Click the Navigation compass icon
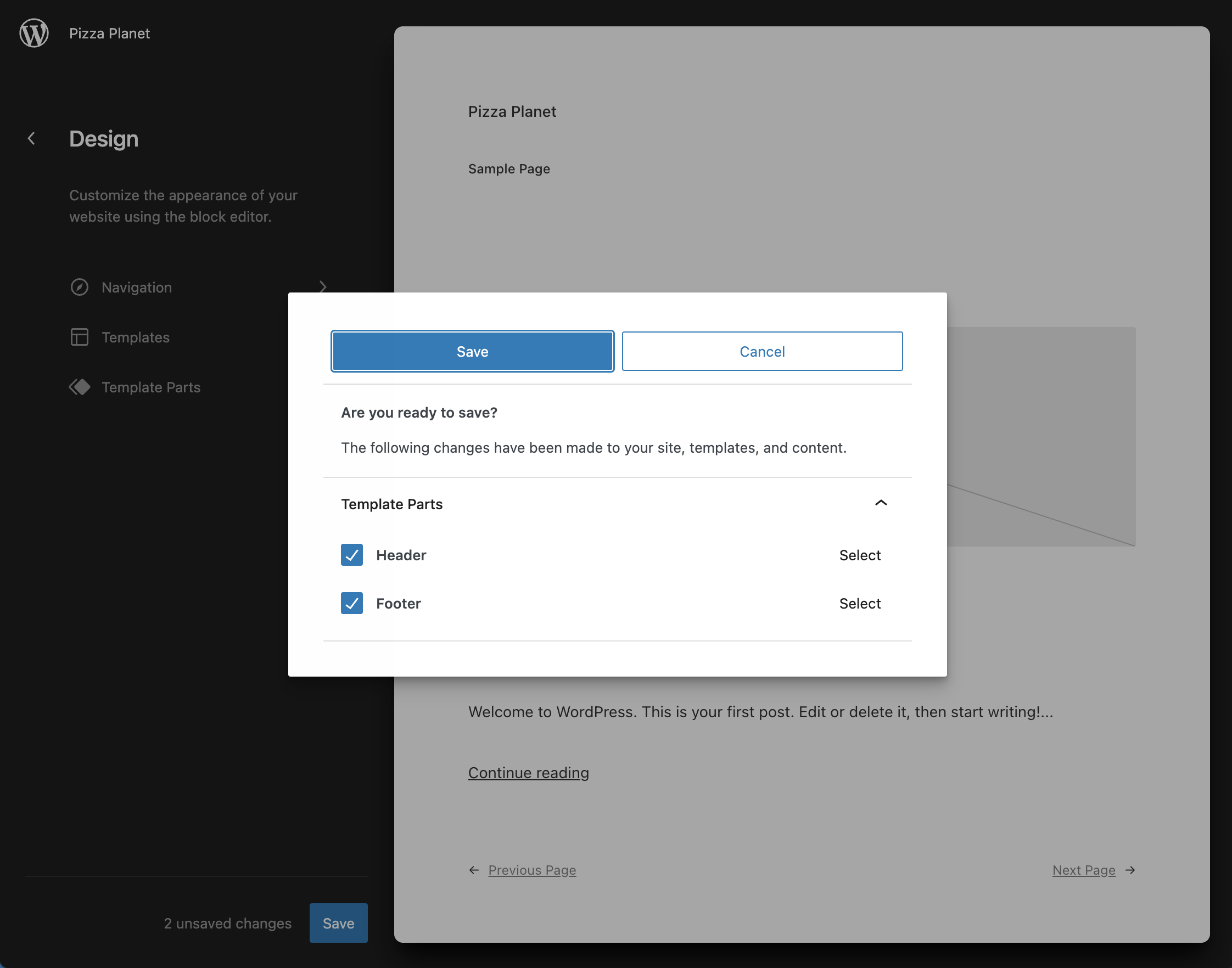 (x=80, y=288)
